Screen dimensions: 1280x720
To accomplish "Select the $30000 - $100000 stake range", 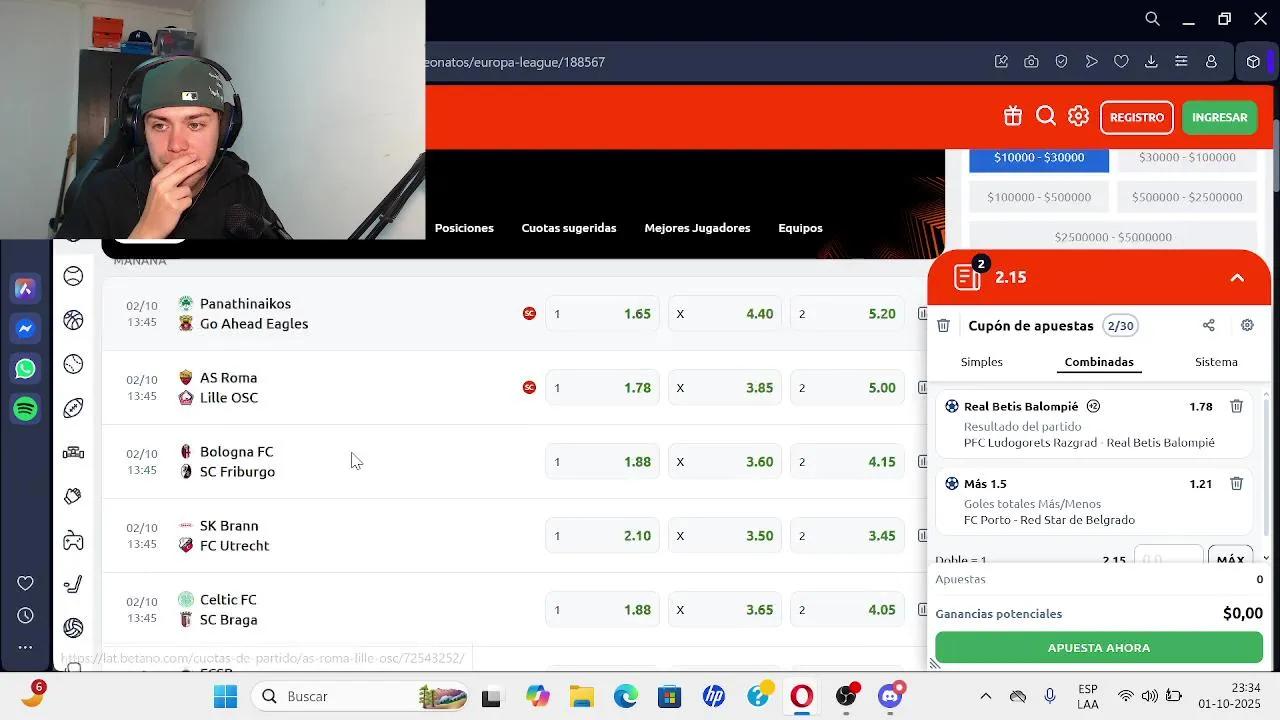I will click(x=1187, y=158).
